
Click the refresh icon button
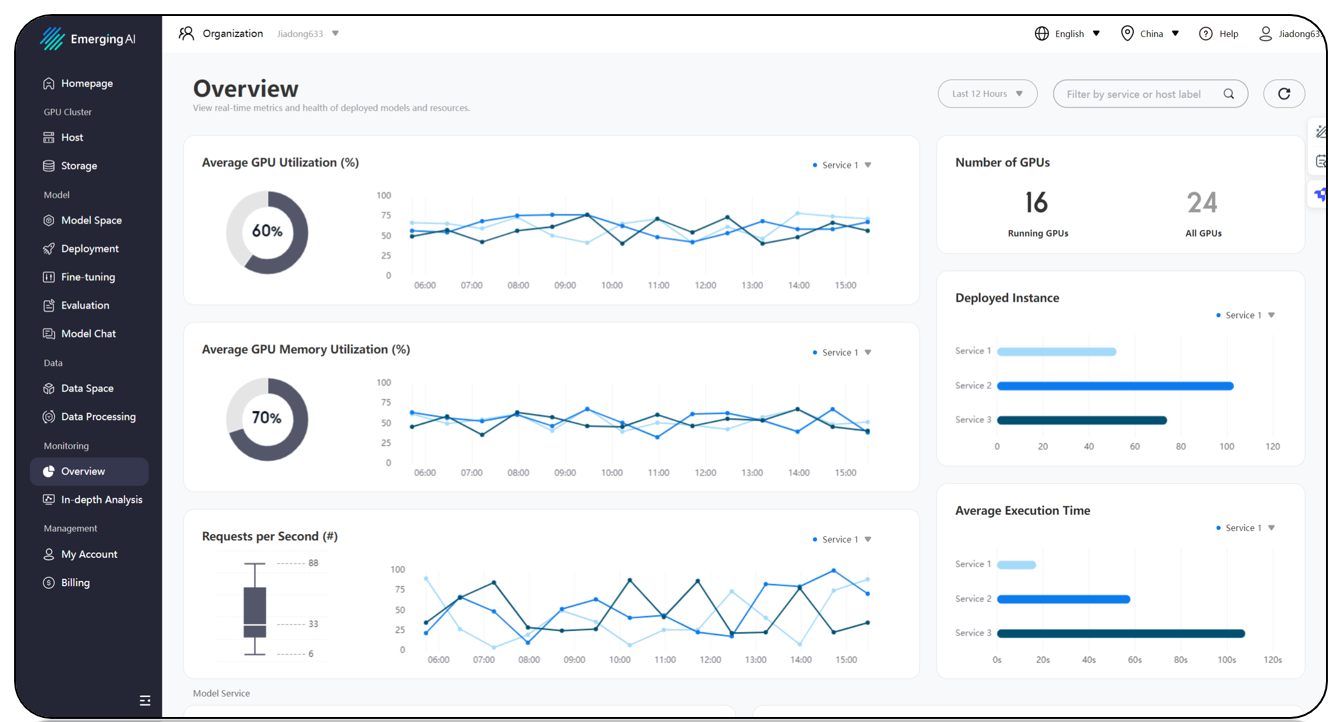click(1284, 94)
